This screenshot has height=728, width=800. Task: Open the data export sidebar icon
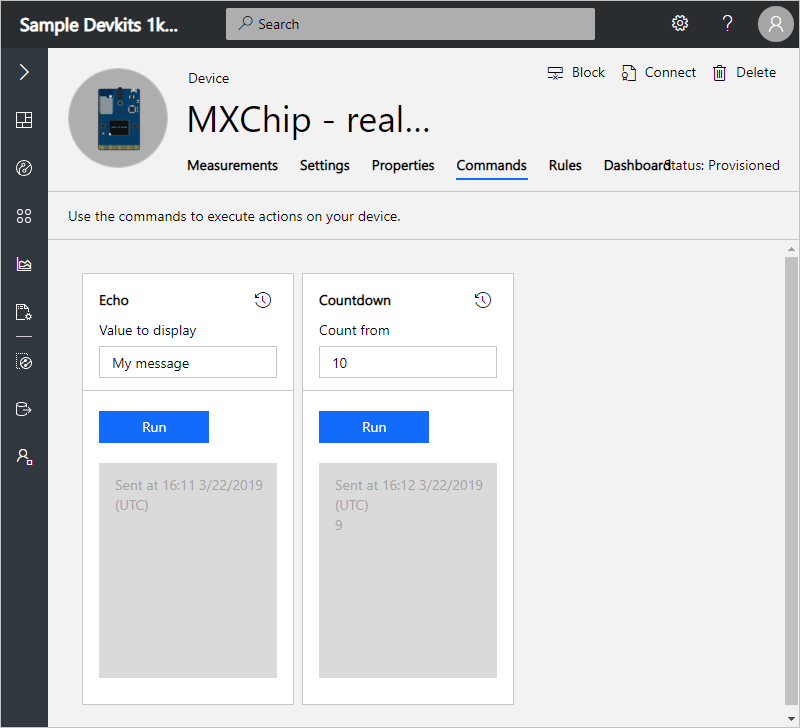point(24,408)
